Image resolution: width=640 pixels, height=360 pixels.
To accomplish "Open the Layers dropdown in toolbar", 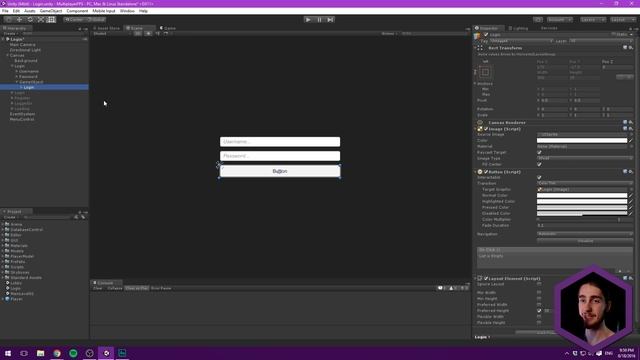I will click(x=593, y=20).
